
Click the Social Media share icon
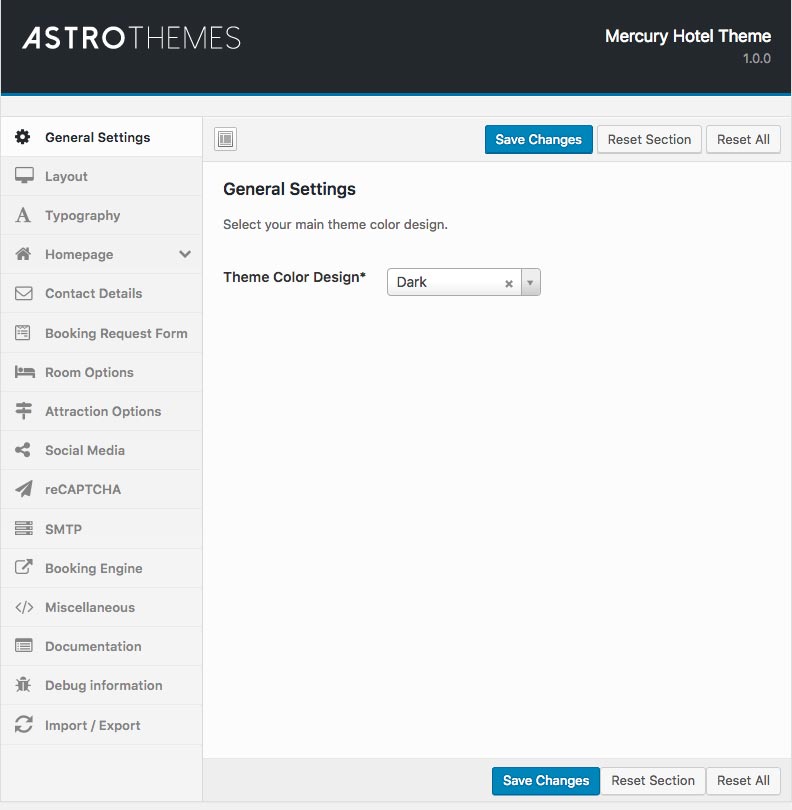(23, 450)
